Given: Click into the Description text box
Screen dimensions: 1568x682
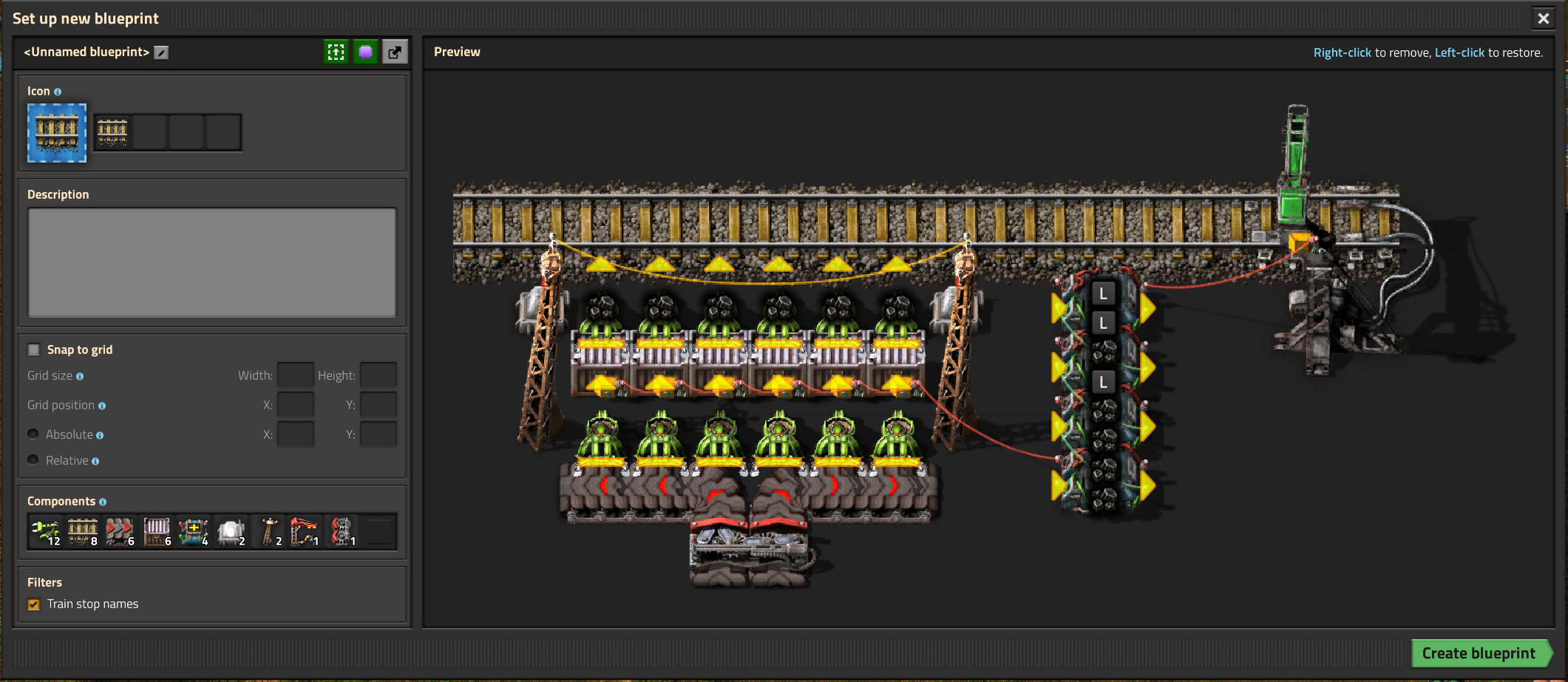Looking at the screenshot, I should [212, 262].
